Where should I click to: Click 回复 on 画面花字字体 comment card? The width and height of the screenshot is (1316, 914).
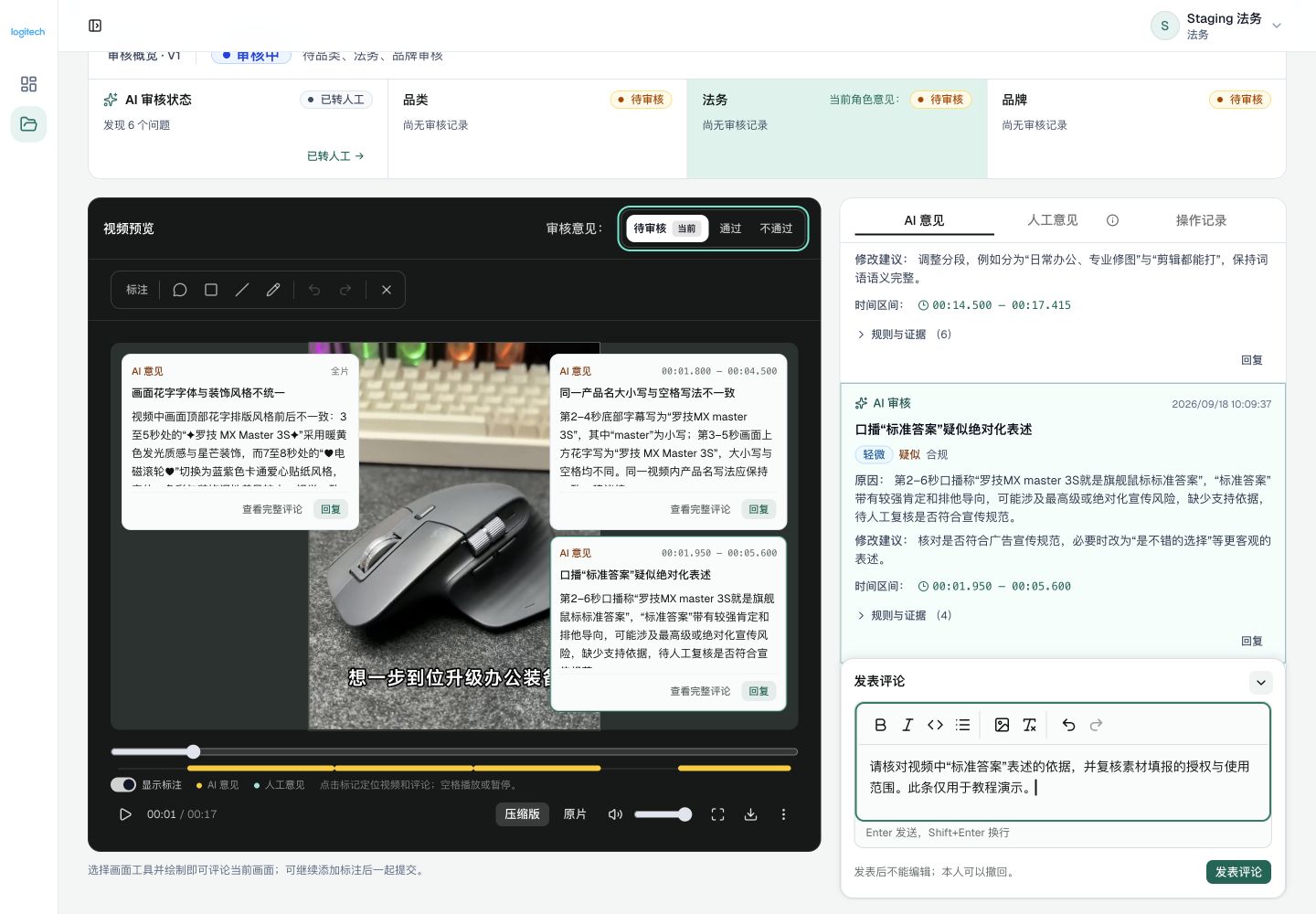pyautogui.click(x=331, y=509)
